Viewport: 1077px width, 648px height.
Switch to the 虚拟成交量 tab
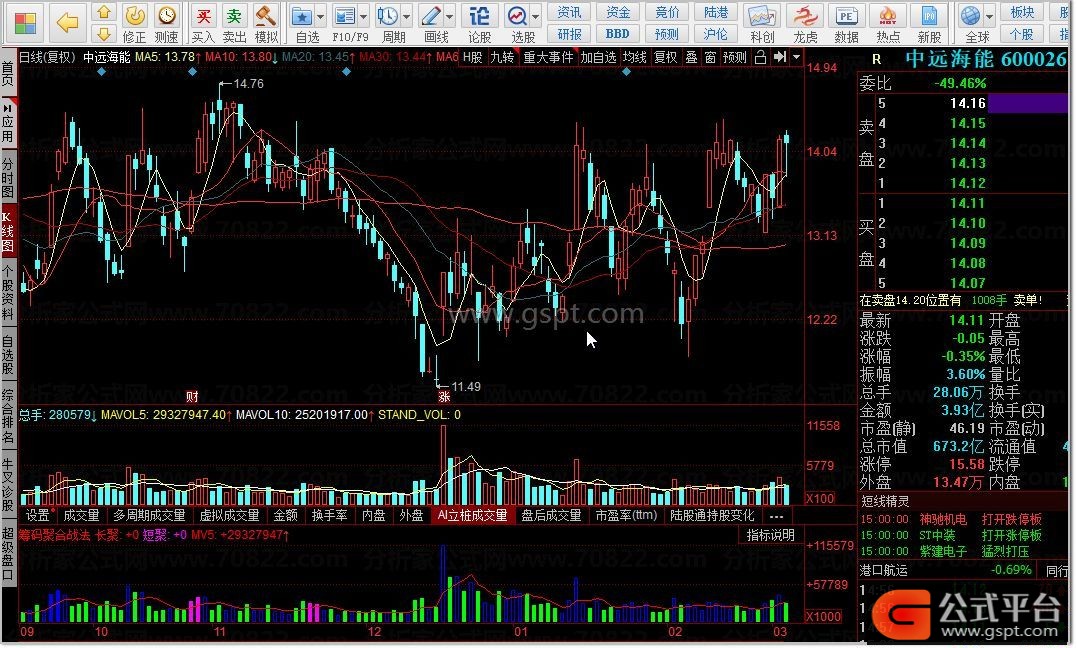(x=229, y=515)
